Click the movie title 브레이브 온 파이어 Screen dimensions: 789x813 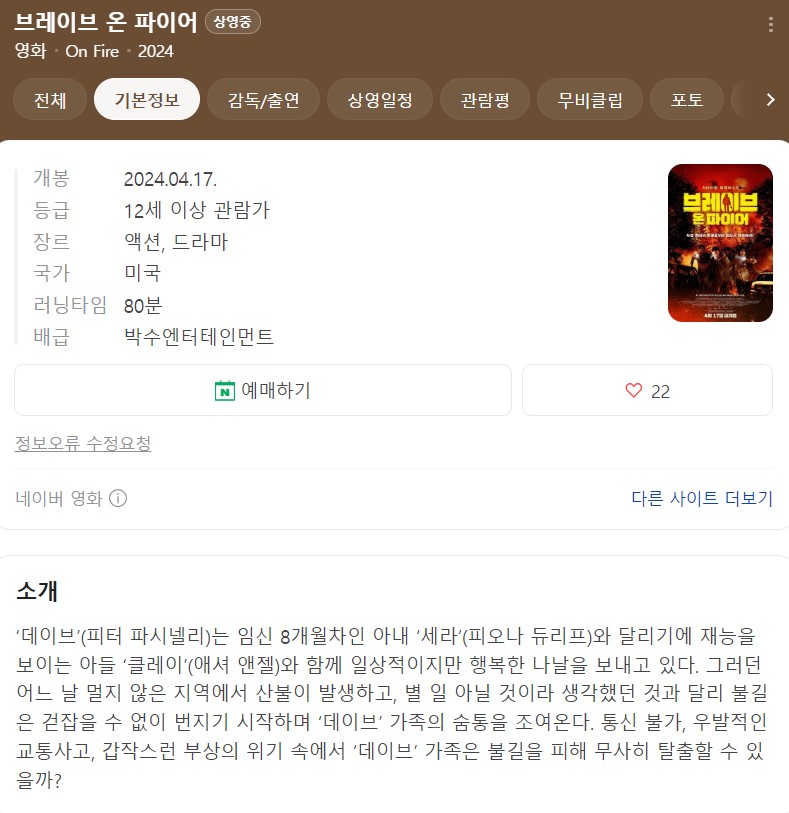click(x=106, y=22)
